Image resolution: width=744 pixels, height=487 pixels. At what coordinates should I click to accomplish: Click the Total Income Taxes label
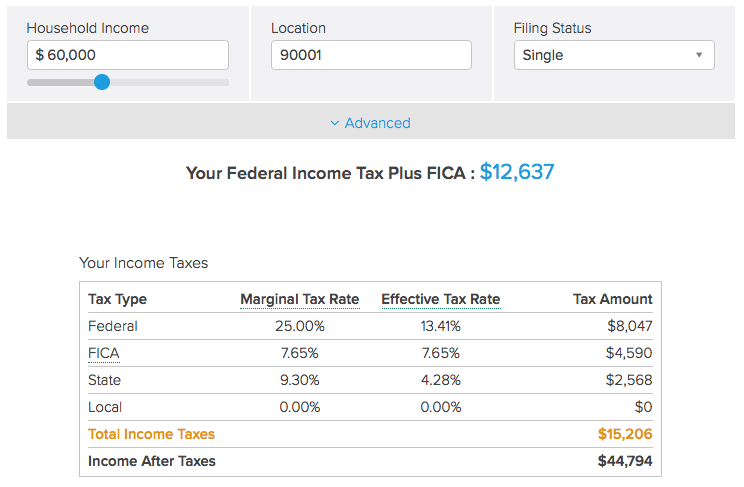[151, 434]
